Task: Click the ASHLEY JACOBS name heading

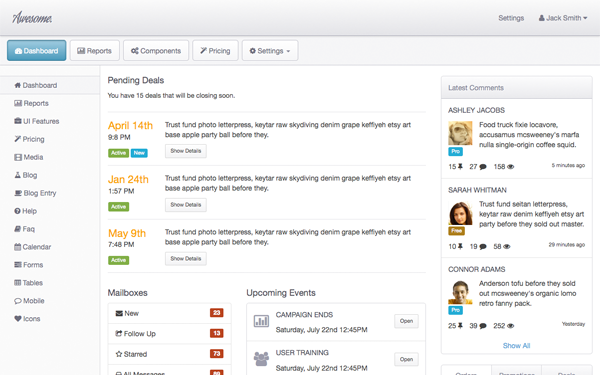Action: (476, 110)
